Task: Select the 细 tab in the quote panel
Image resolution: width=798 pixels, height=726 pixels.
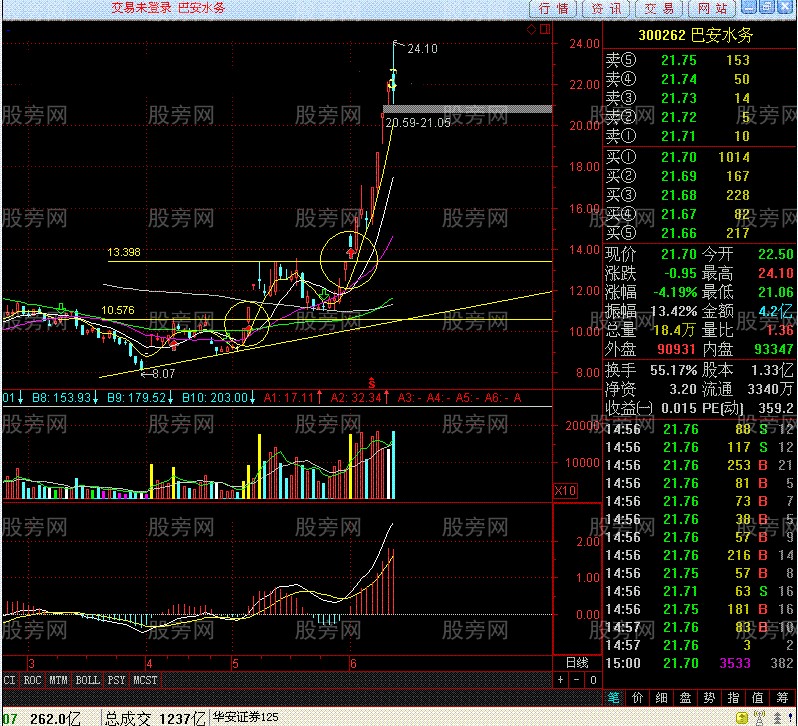Action: [x=662, y=698]
